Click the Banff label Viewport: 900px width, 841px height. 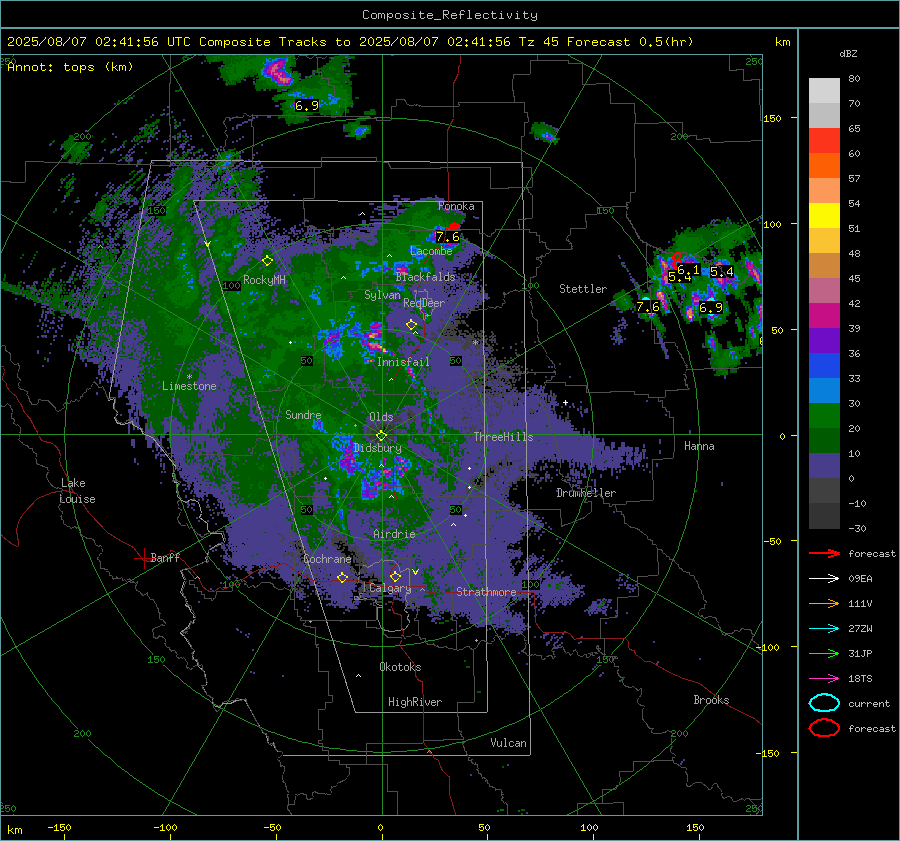(x=165, y=557)
